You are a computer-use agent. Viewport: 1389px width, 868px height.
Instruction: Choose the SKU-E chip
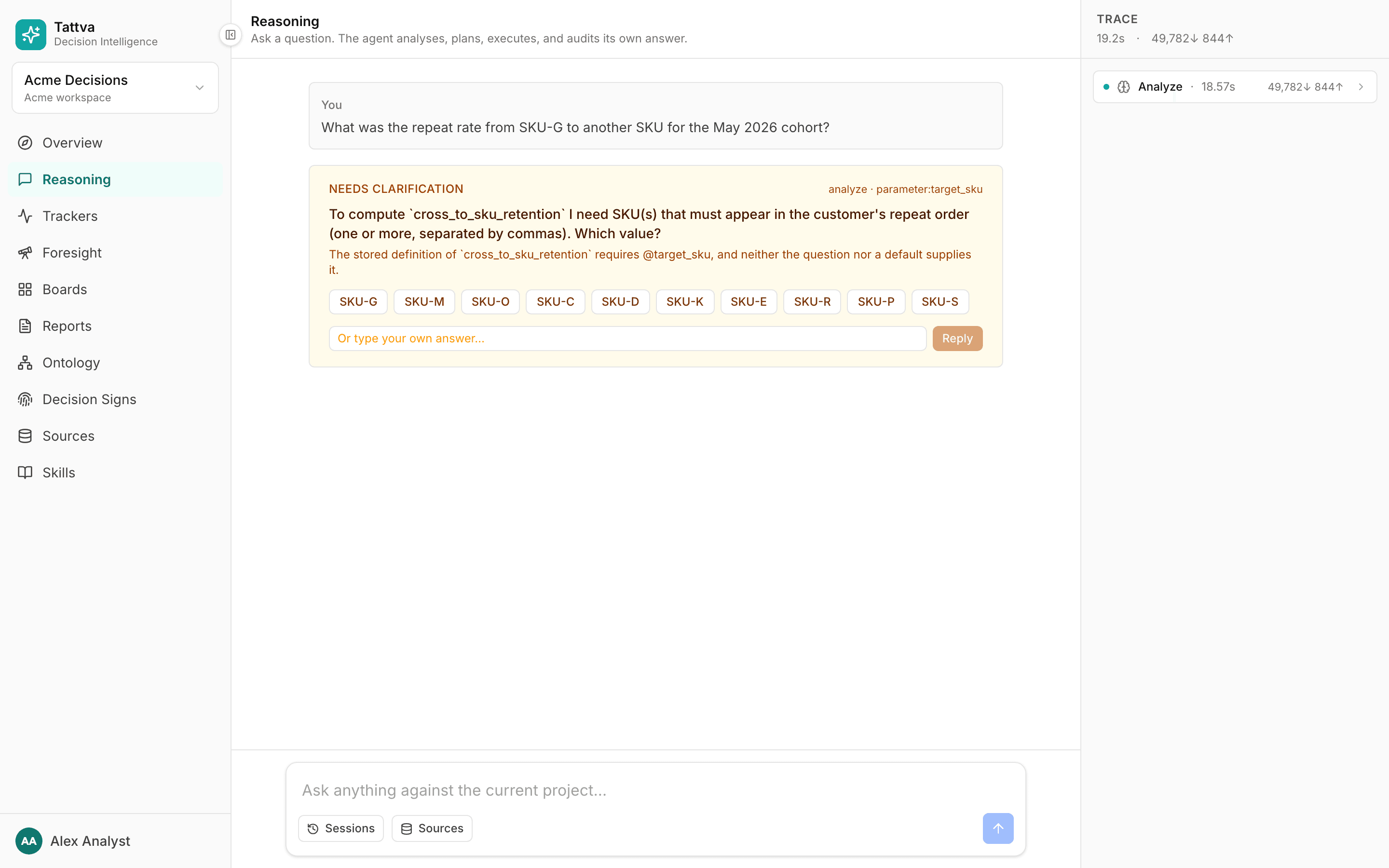(749, 302)
